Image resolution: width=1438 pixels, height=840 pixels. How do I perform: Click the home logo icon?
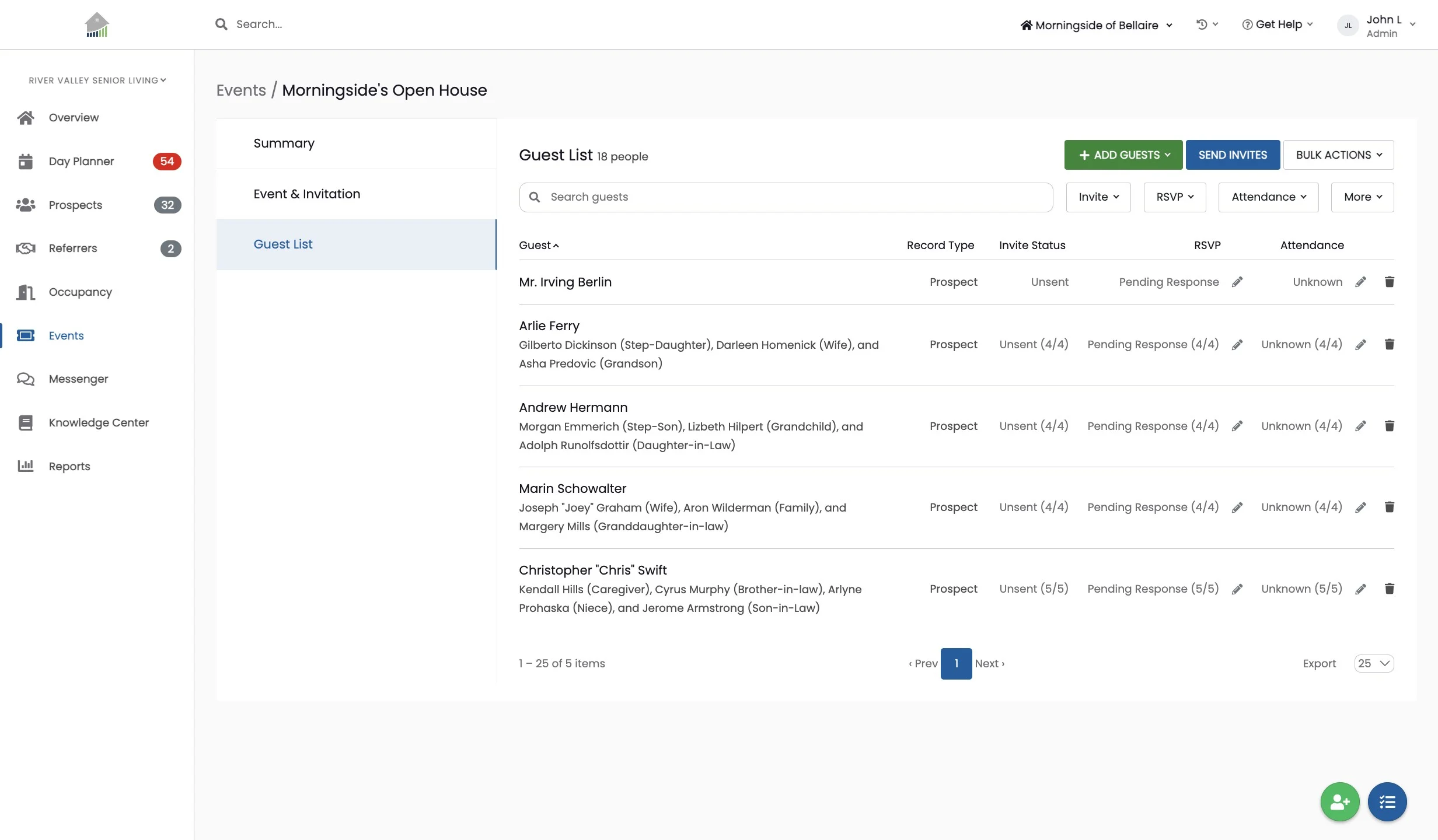click(x=97, y=24)
